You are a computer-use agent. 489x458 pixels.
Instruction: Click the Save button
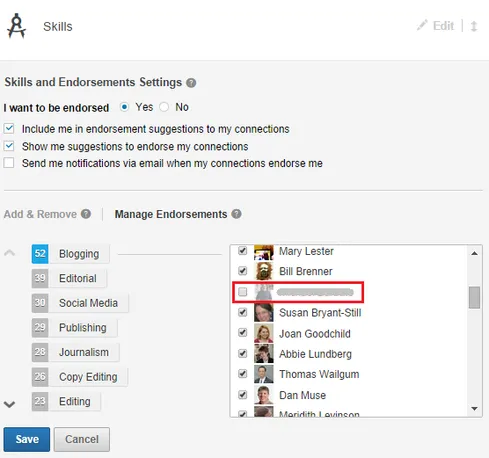tap(27, 439)
